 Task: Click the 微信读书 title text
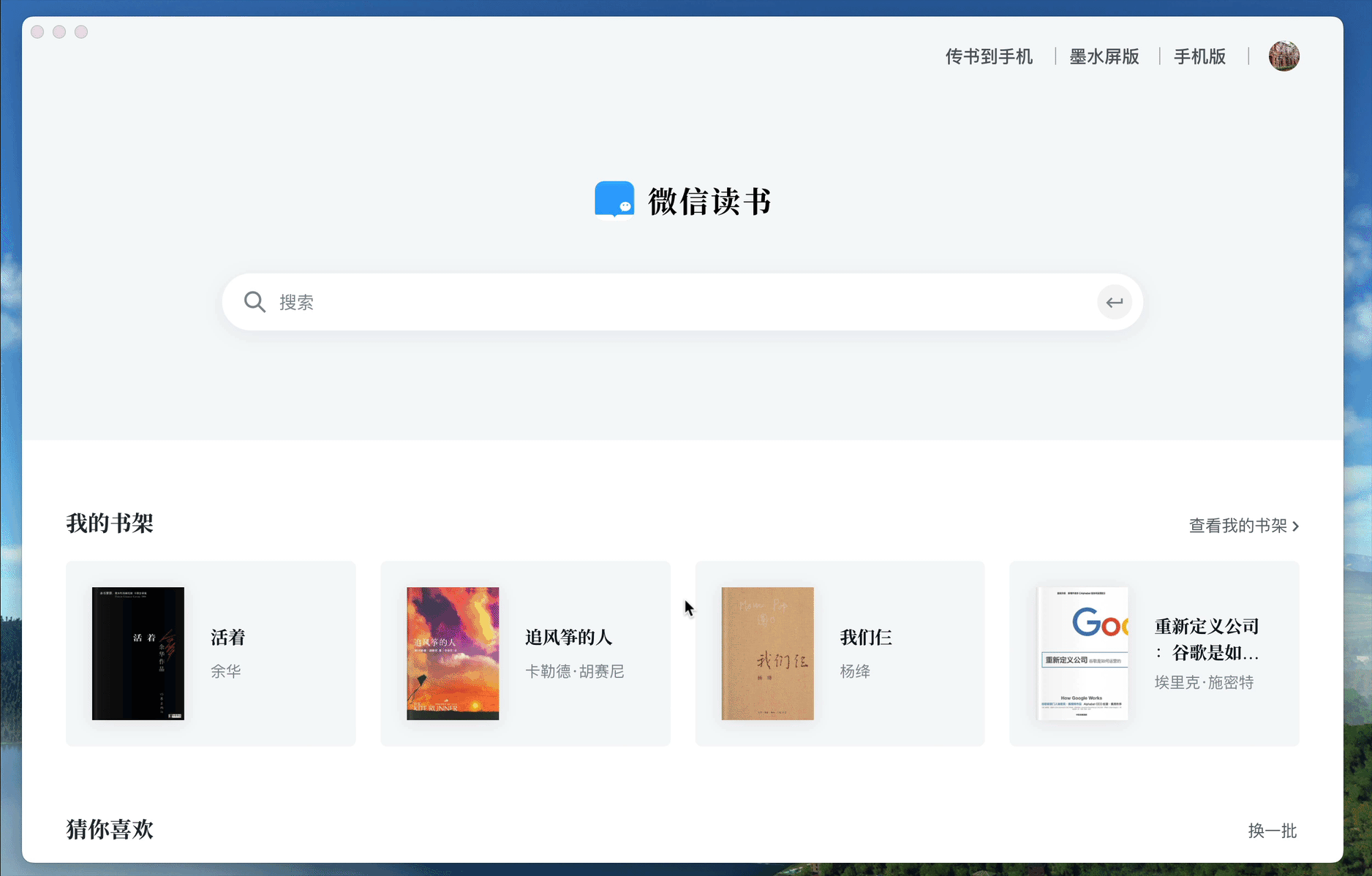tap(709, 202)
